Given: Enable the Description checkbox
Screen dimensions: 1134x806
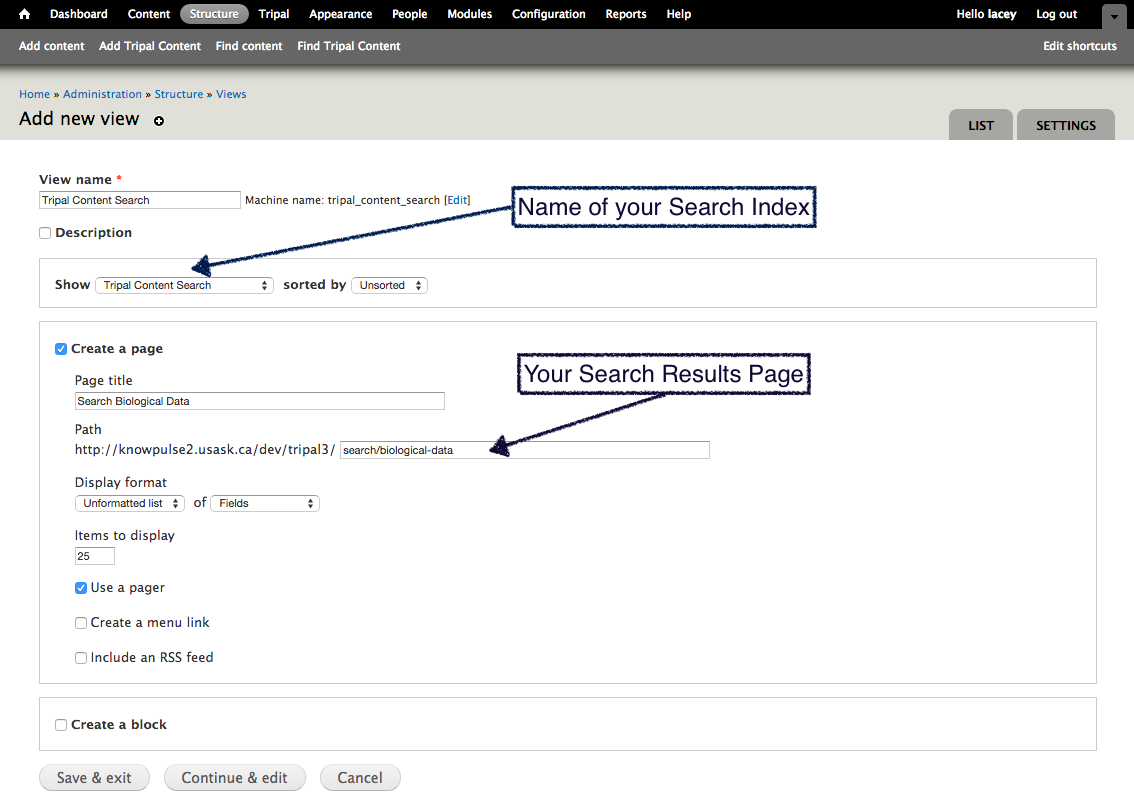Looking at the screenshot, I should 45,233.
